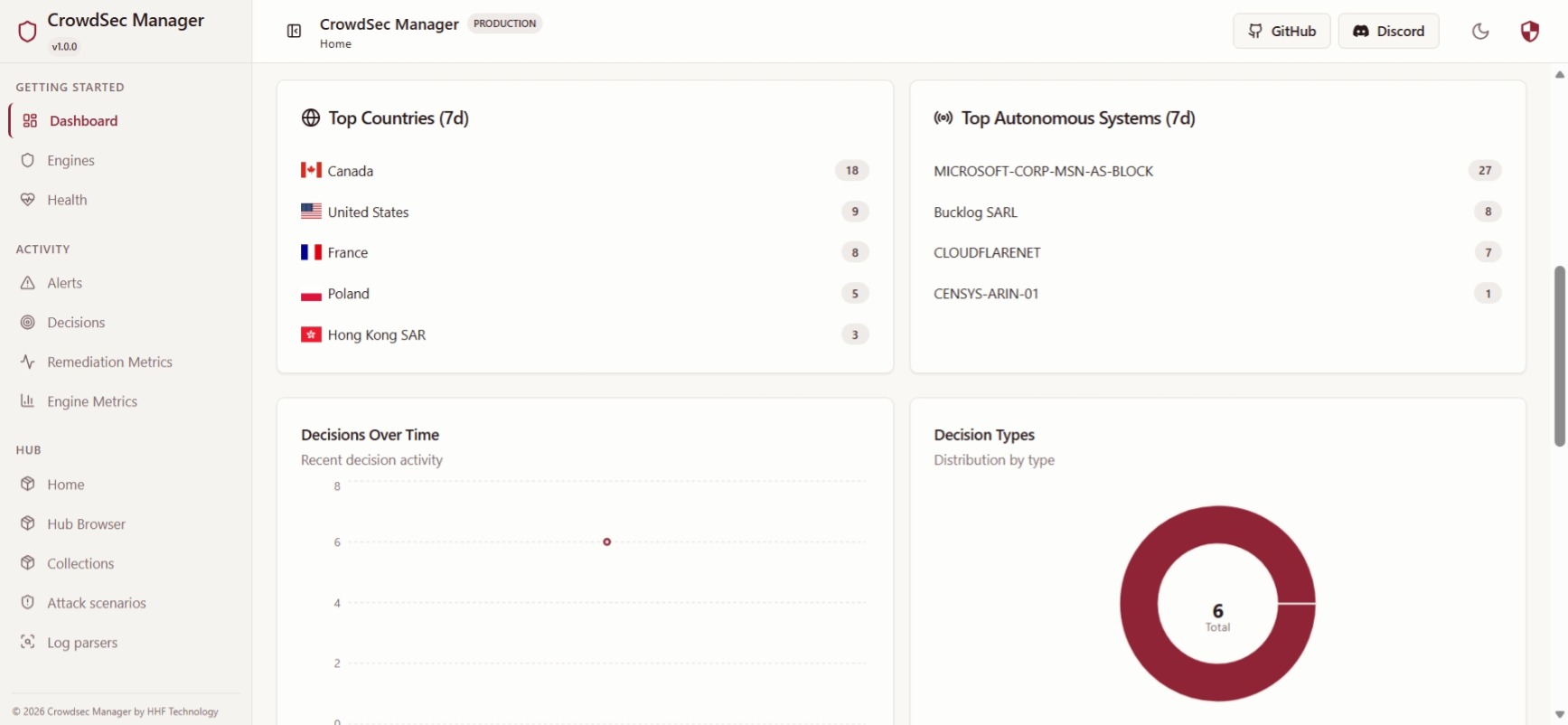Click the globe icon beside Top Countries
Image resolution: width=1568 pixels, height=725 pixels.
pyautogui.click(x=311, y=118)
